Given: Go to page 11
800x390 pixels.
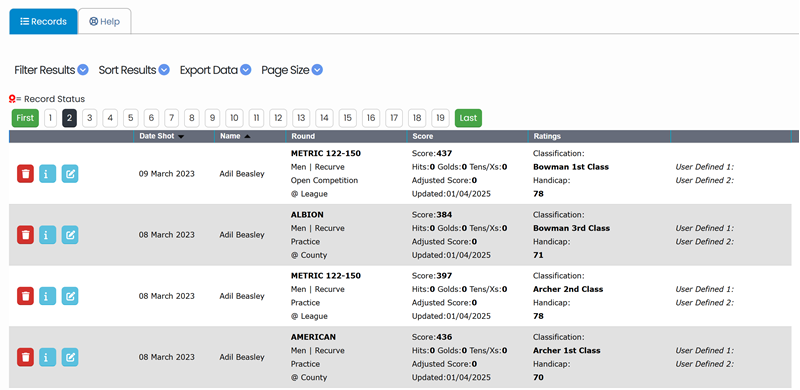Looking at the screenshot, I should point(256,118).
